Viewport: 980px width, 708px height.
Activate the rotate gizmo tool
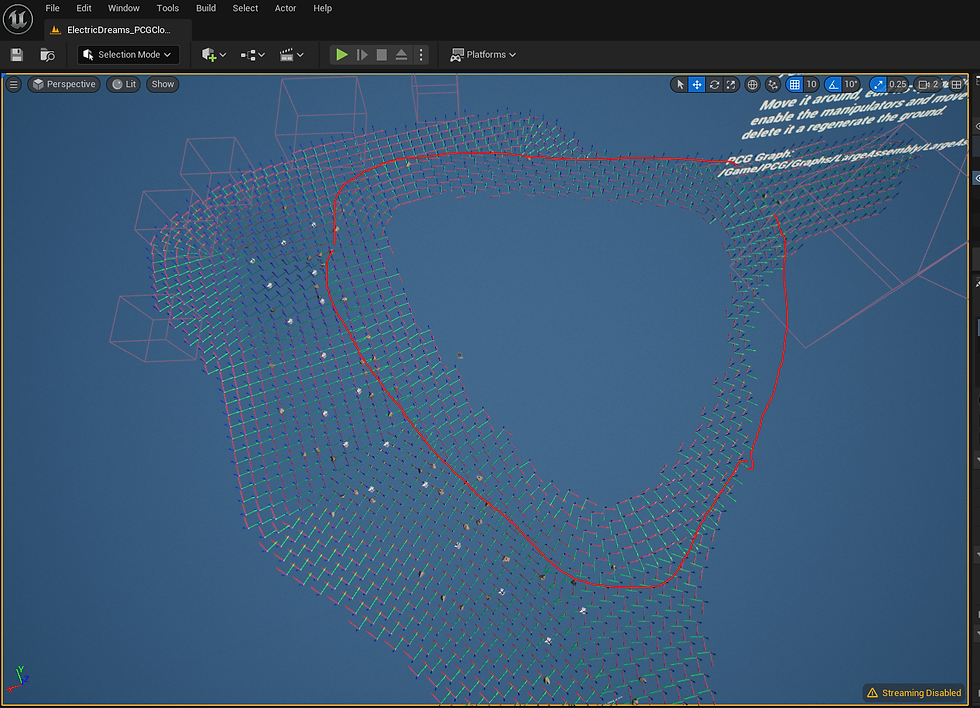click(714, 84)
